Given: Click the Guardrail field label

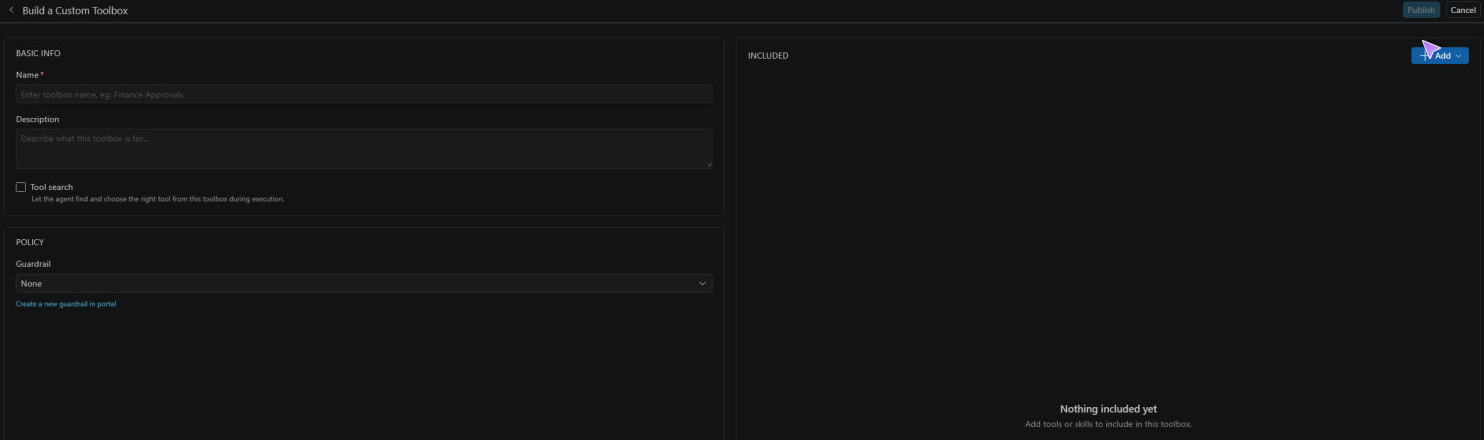Looking at the screenshot, I should point(33,264).
